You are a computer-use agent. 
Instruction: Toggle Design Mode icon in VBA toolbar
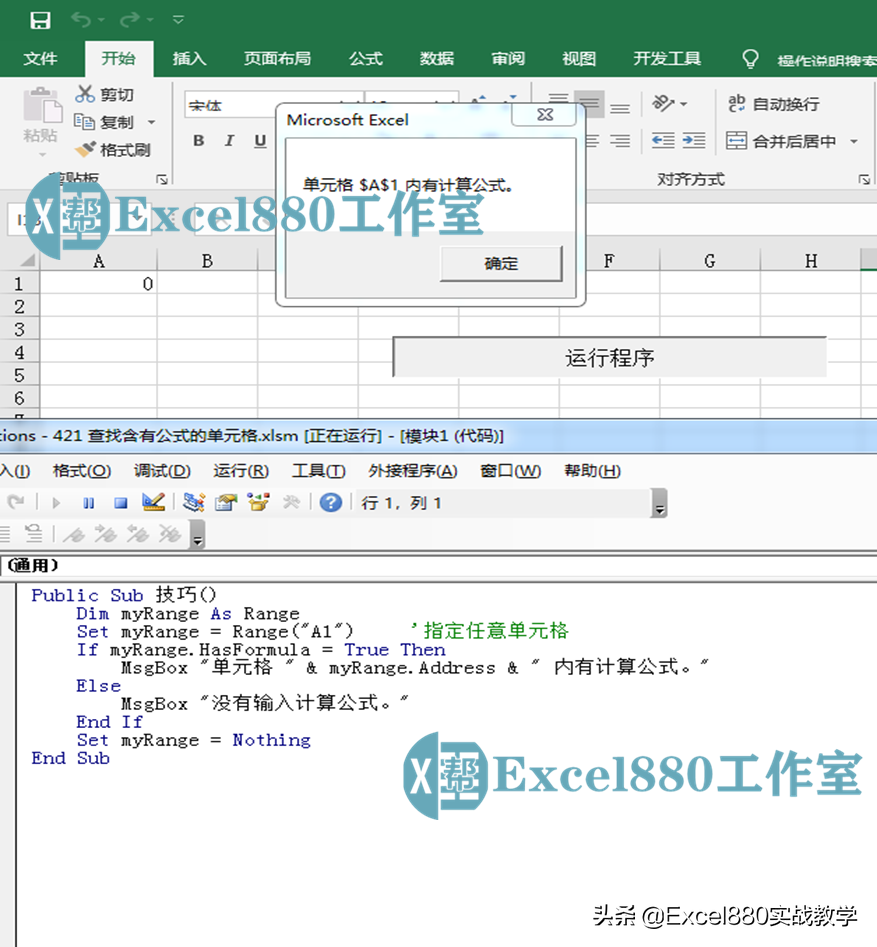pyautogui.click(x=153, y=502)
